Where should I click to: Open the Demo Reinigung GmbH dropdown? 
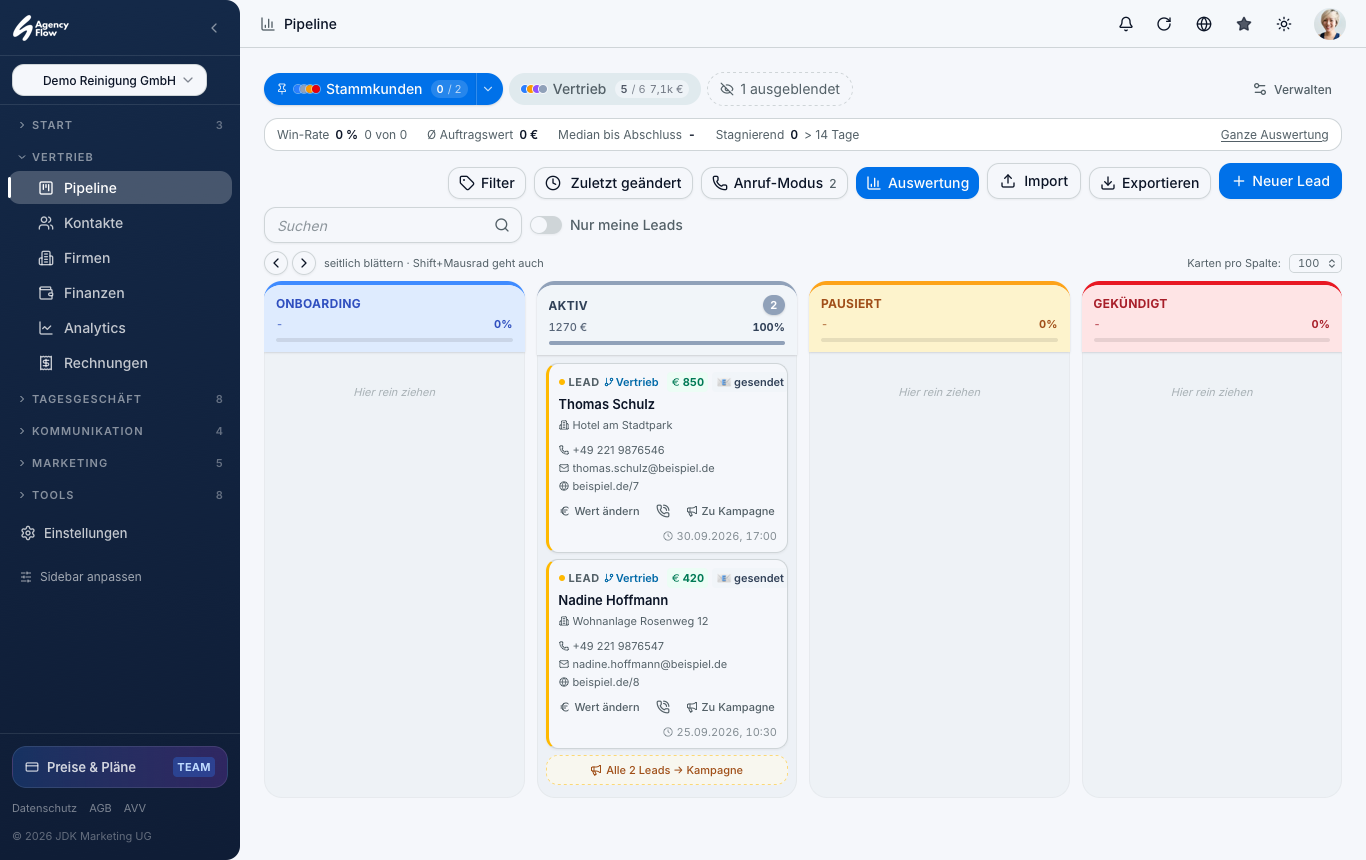click(x=109, y=81)
